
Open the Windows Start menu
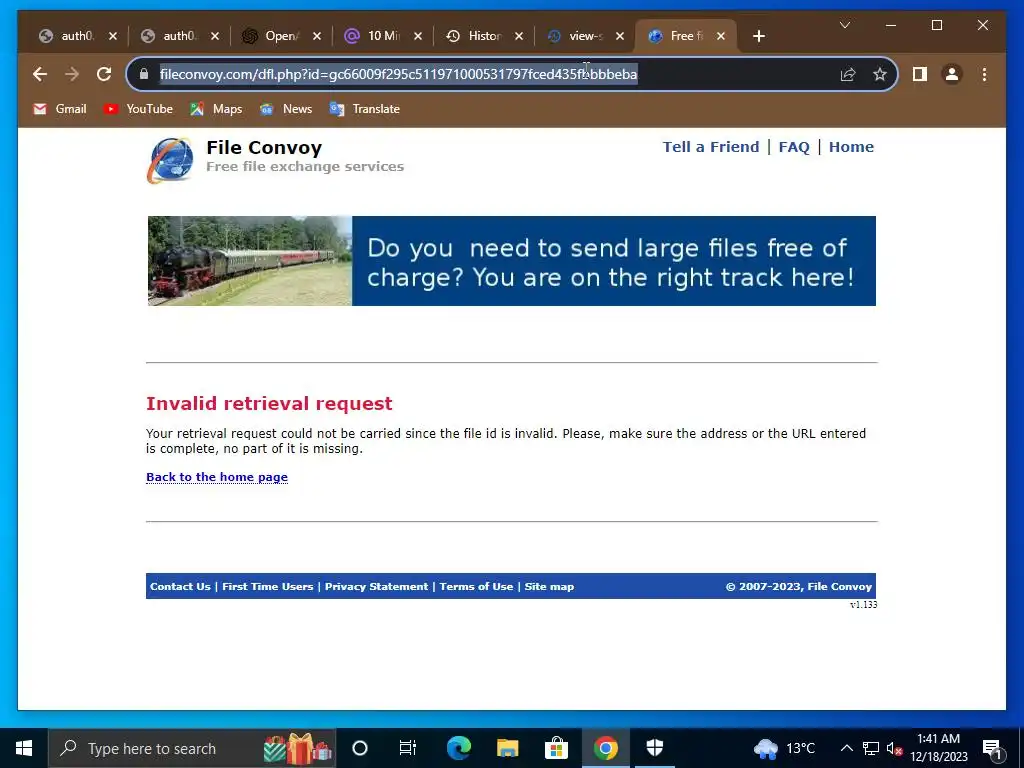pyautogui.click(x=24, y=748)
